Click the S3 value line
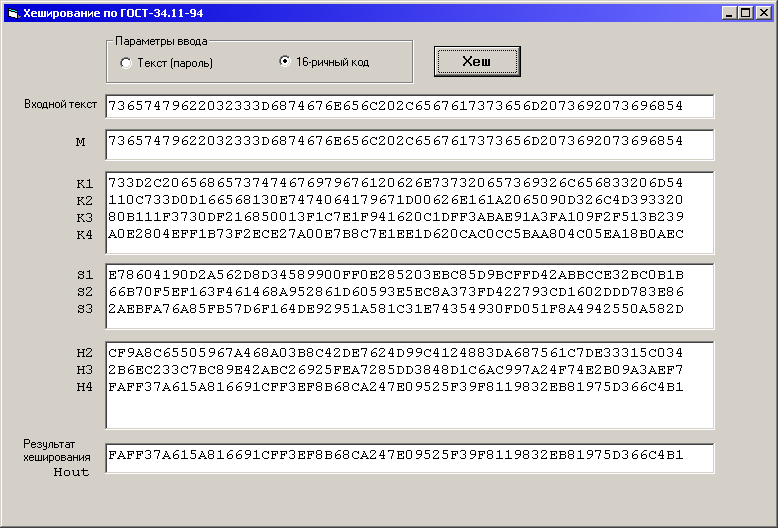Image resolution: width=778 pixels, height=528 pixels. pyautogui.click(x=395, y=309)
